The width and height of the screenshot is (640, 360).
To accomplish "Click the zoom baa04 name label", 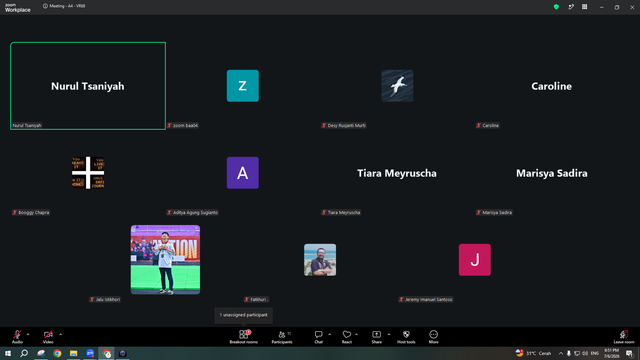I will coord(182,125).
